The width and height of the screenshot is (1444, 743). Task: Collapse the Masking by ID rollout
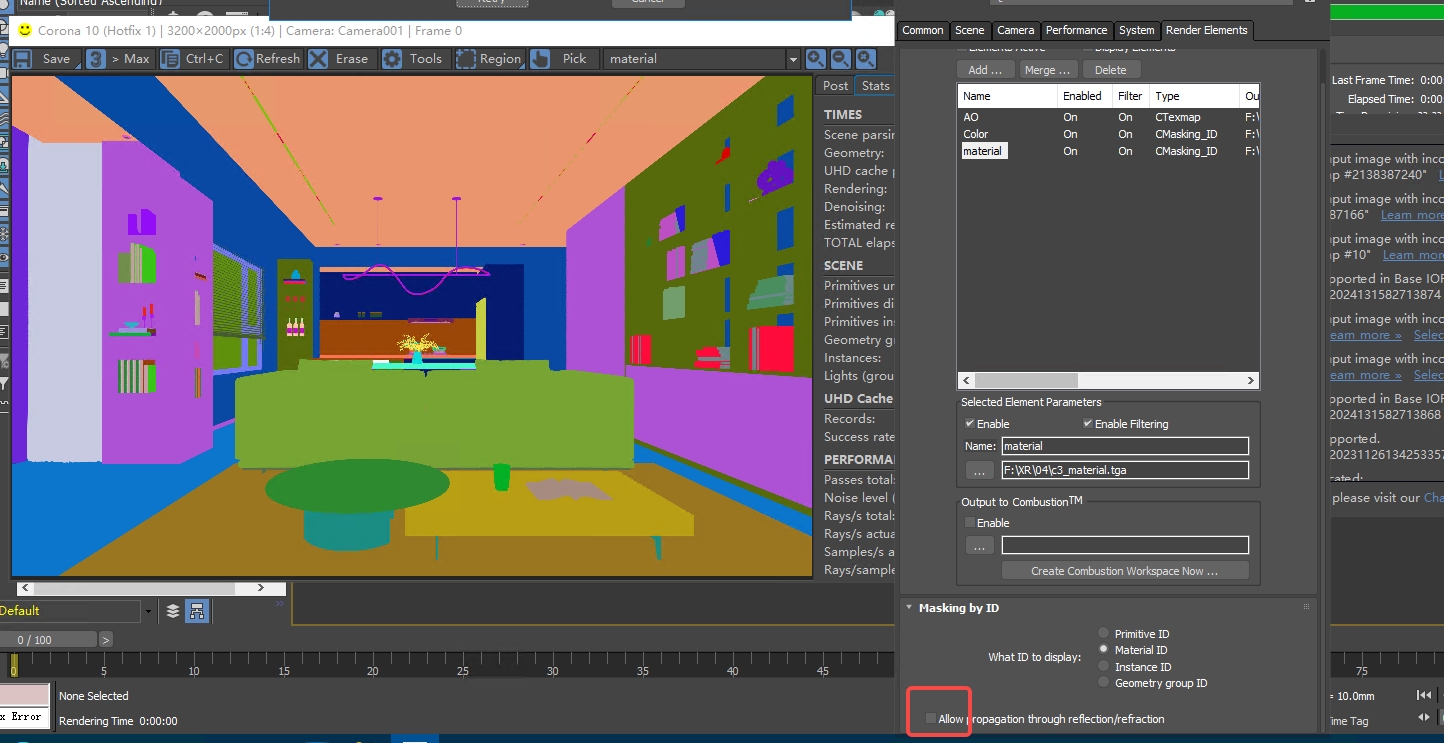[908, 608]
